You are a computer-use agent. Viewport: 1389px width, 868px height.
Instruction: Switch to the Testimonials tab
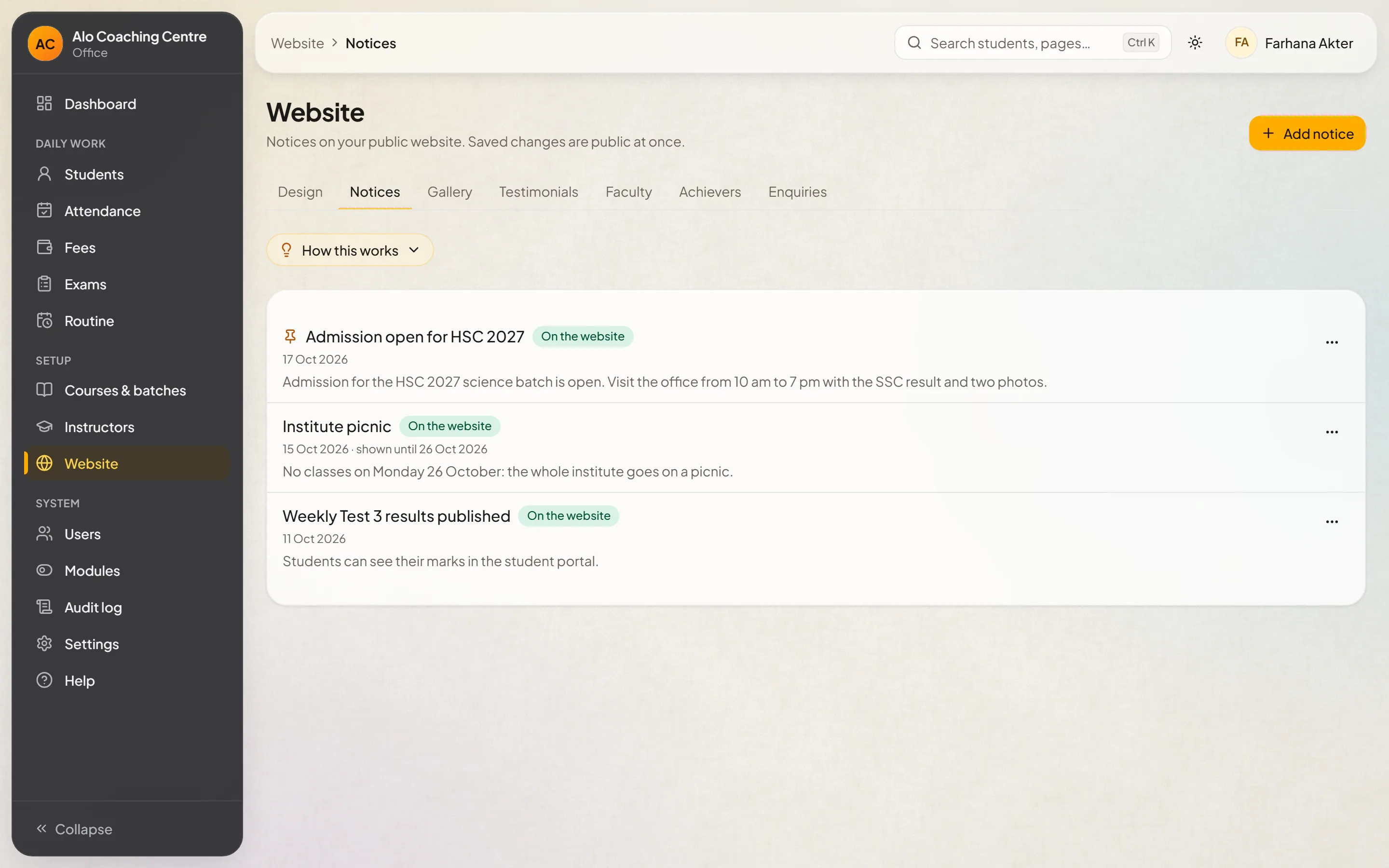(x=538, y=192)
